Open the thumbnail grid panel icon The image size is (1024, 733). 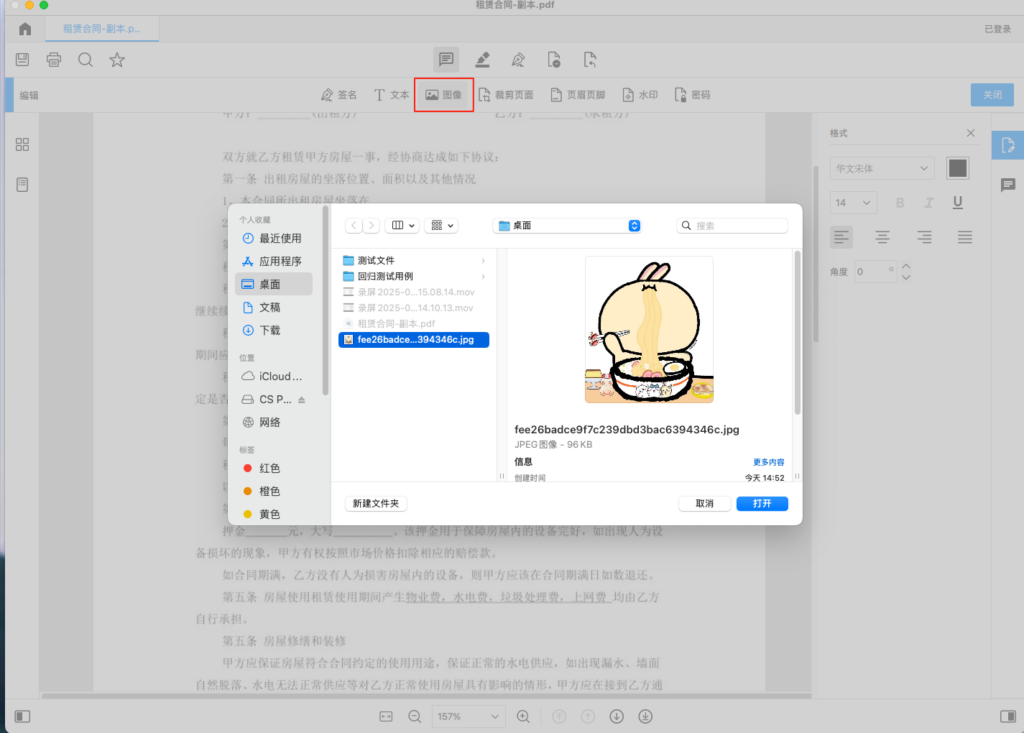(x=22, y=145)
